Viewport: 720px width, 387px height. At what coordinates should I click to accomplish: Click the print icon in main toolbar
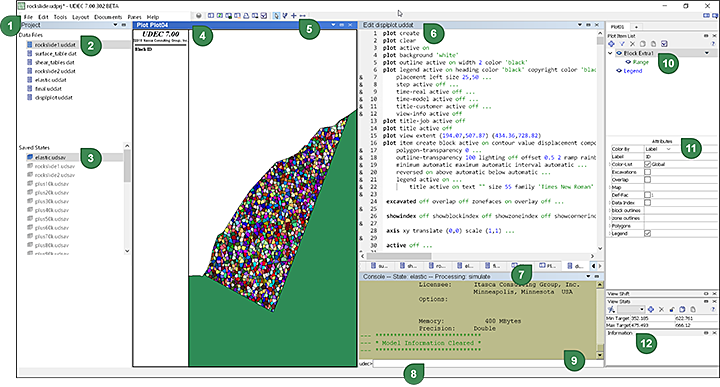246,16
